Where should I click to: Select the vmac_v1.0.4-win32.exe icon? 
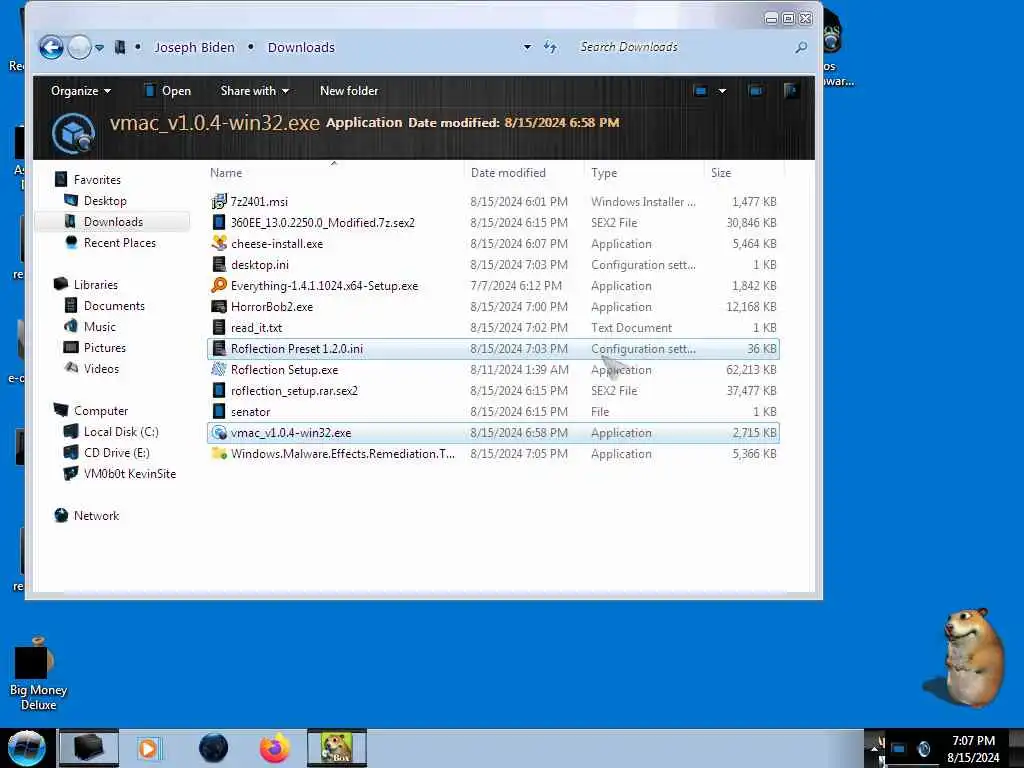tap(219, 432)
